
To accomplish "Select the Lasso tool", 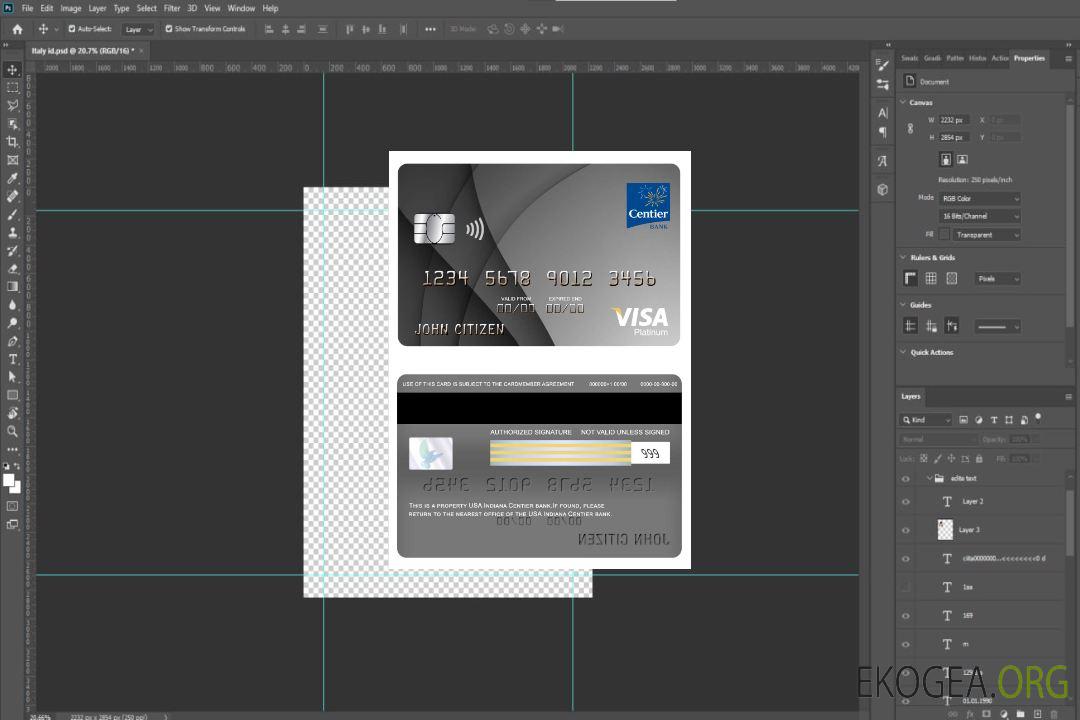I will click(12, 105).
